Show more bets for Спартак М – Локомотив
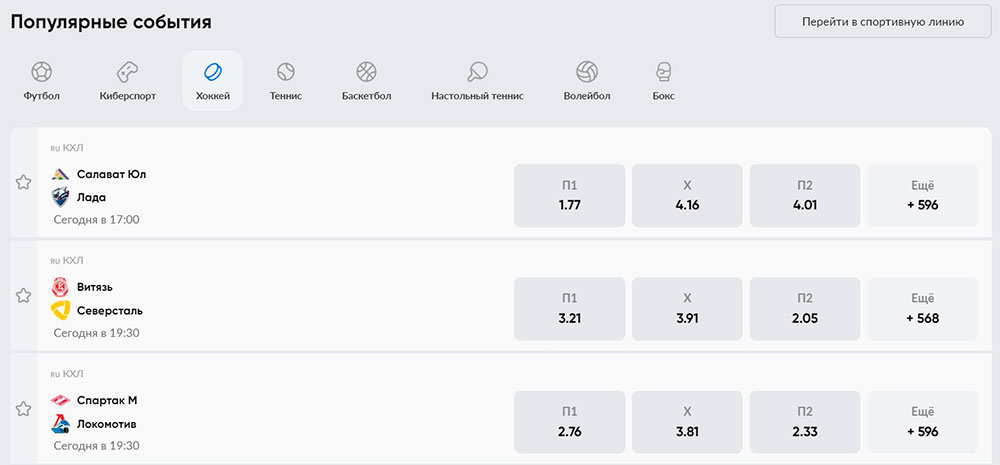Screen dimensions: 1000x465 922,422
